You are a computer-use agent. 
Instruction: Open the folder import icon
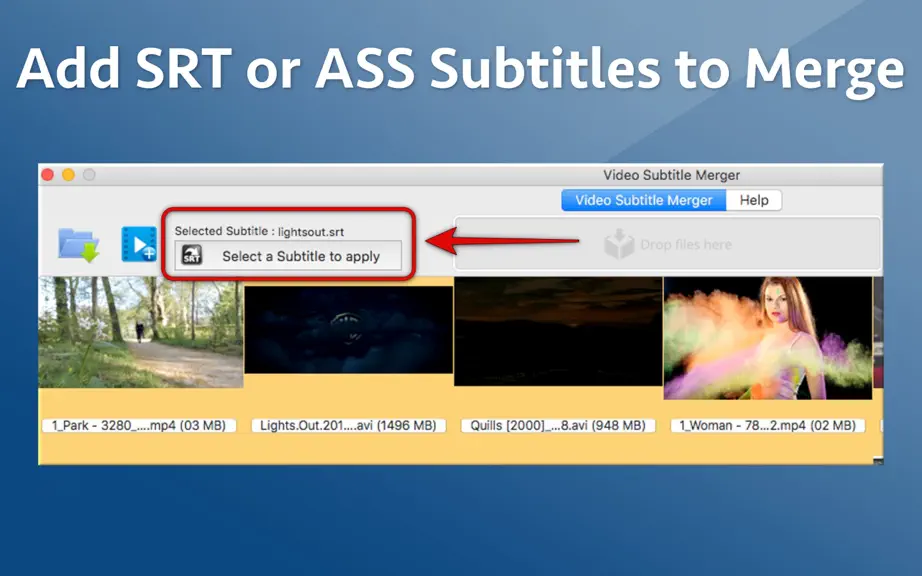78,245
